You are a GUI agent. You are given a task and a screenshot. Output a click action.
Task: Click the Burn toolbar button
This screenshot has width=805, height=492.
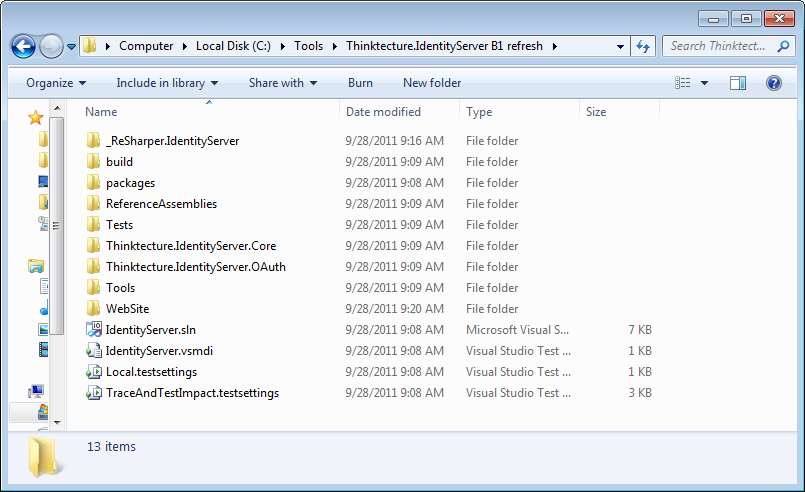click(360, 83)
